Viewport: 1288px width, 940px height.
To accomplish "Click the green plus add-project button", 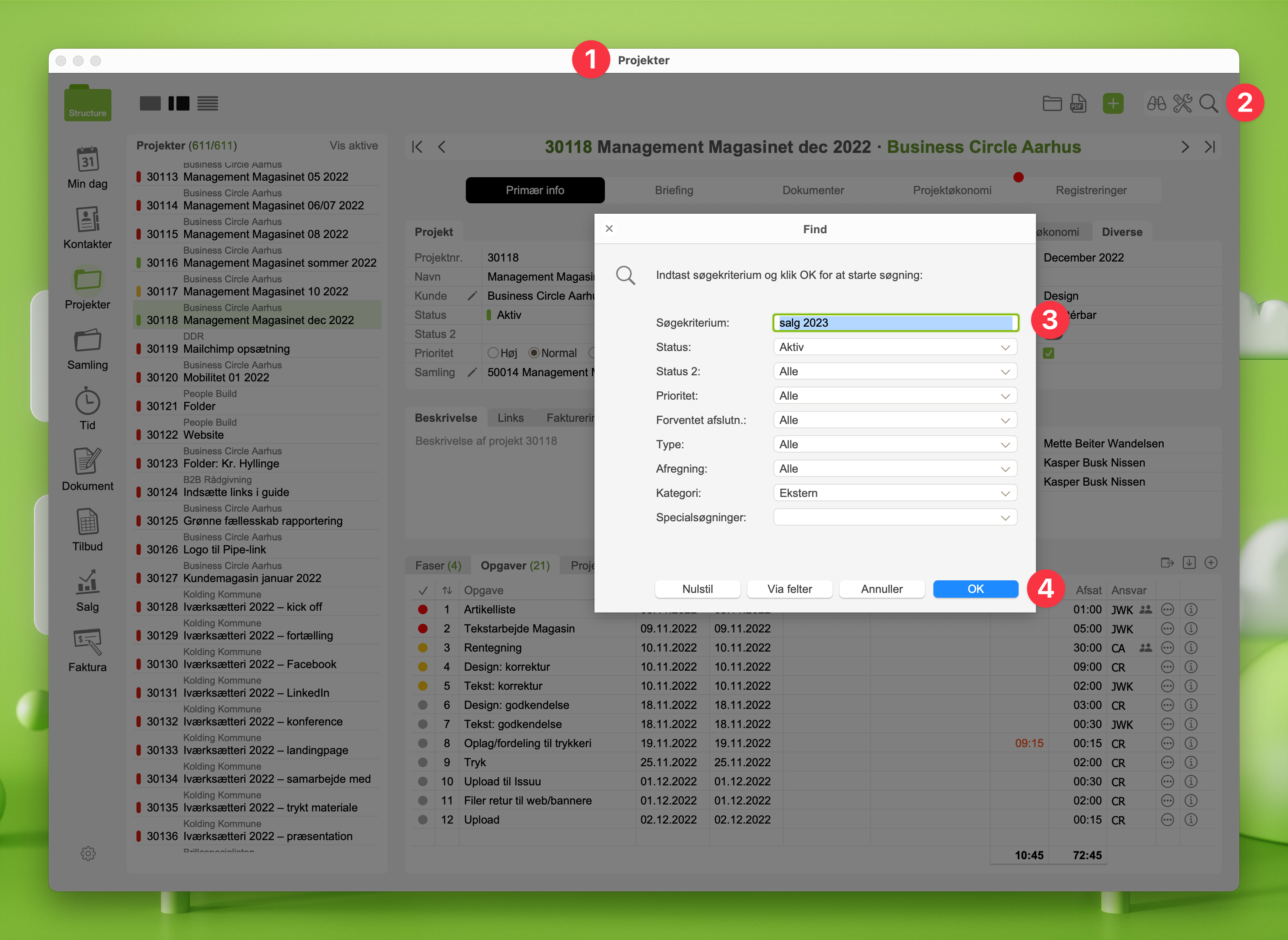I will tap(1113, 103).
